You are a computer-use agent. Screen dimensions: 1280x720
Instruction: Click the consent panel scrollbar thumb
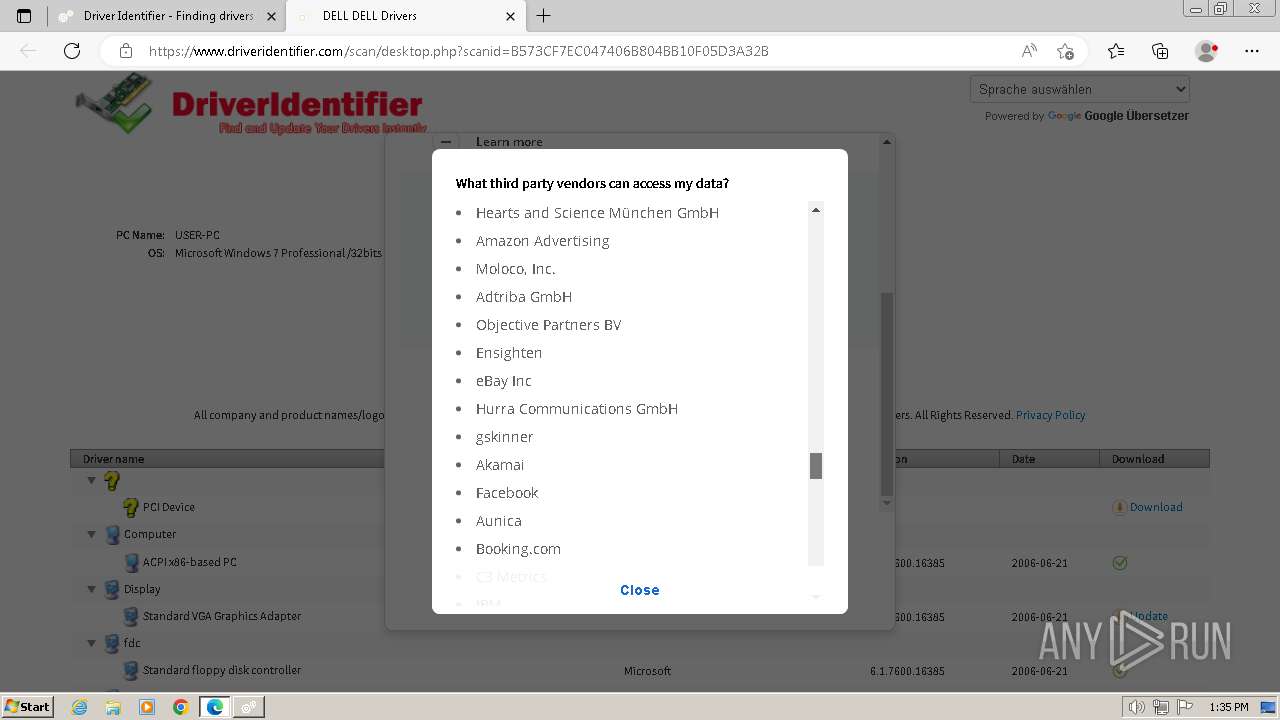coord(887,394)
